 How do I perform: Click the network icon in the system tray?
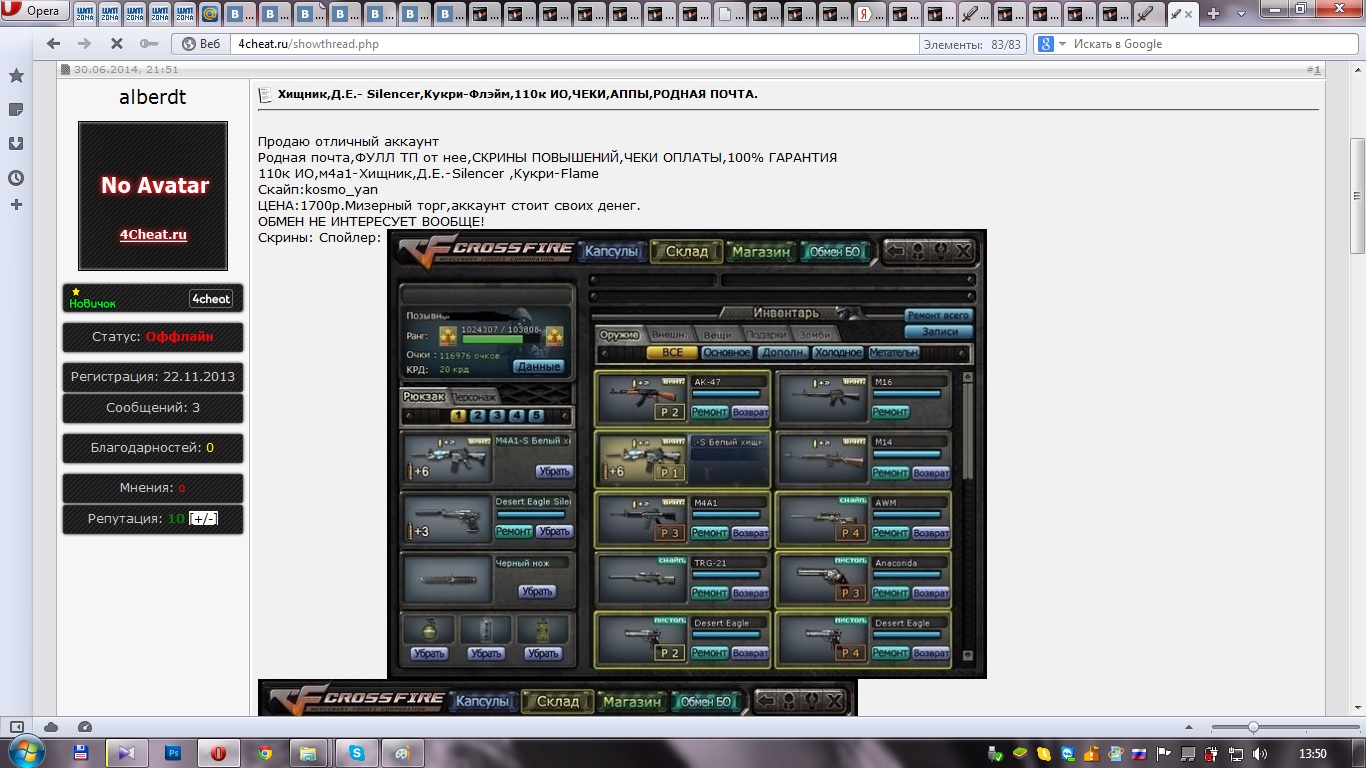click(1236, 753)
